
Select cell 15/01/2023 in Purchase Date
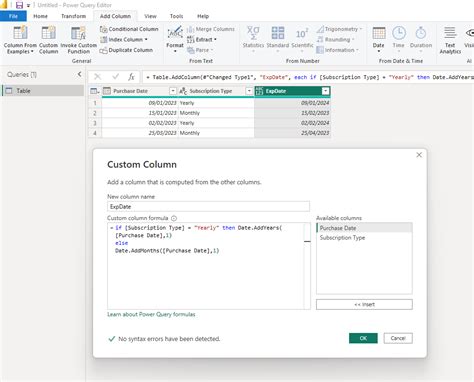pyautogui.click(x=140, y=113)
